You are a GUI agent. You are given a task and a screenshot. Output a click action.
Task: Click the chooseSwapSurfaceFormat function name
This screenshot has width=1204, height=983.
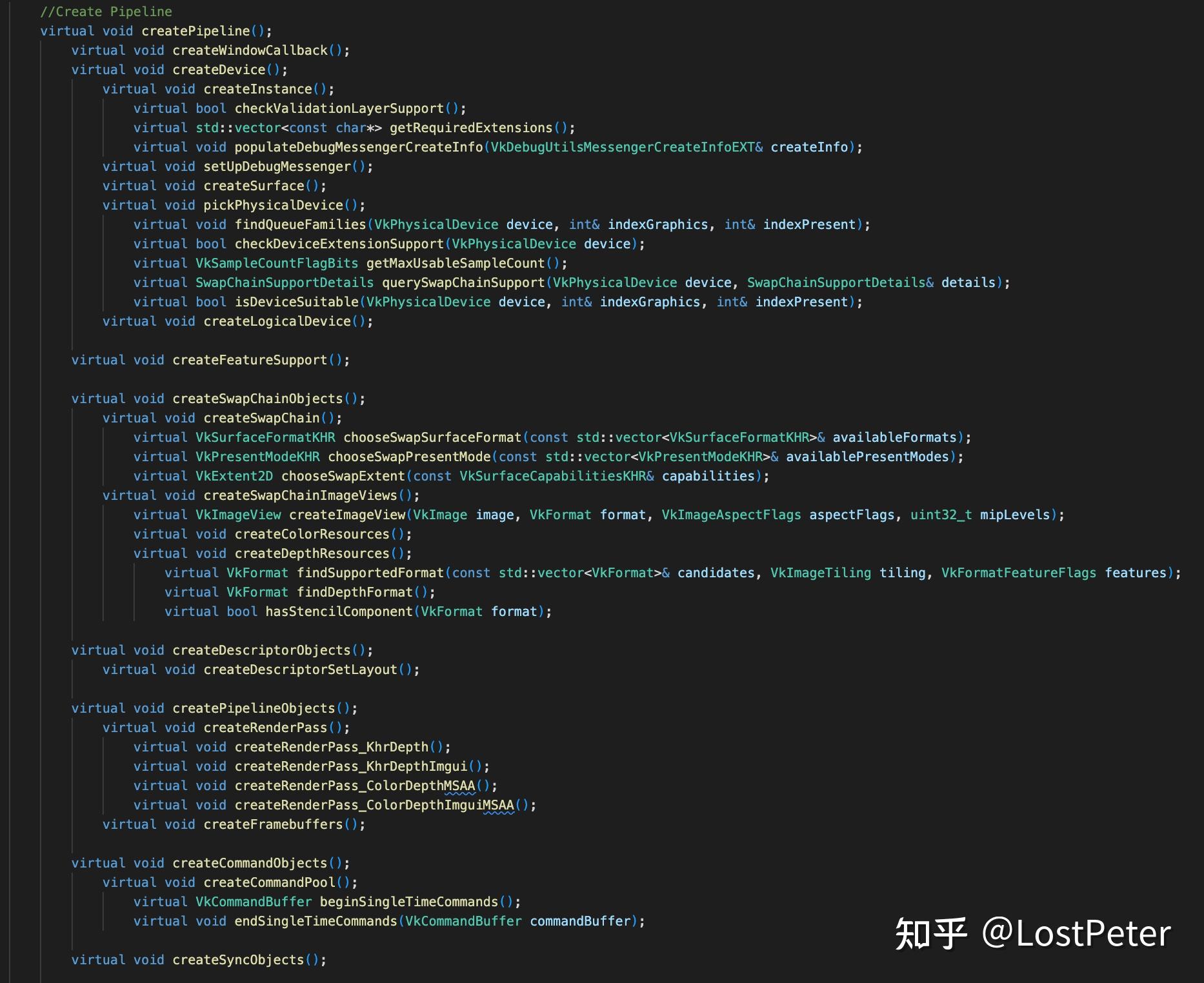432,437
